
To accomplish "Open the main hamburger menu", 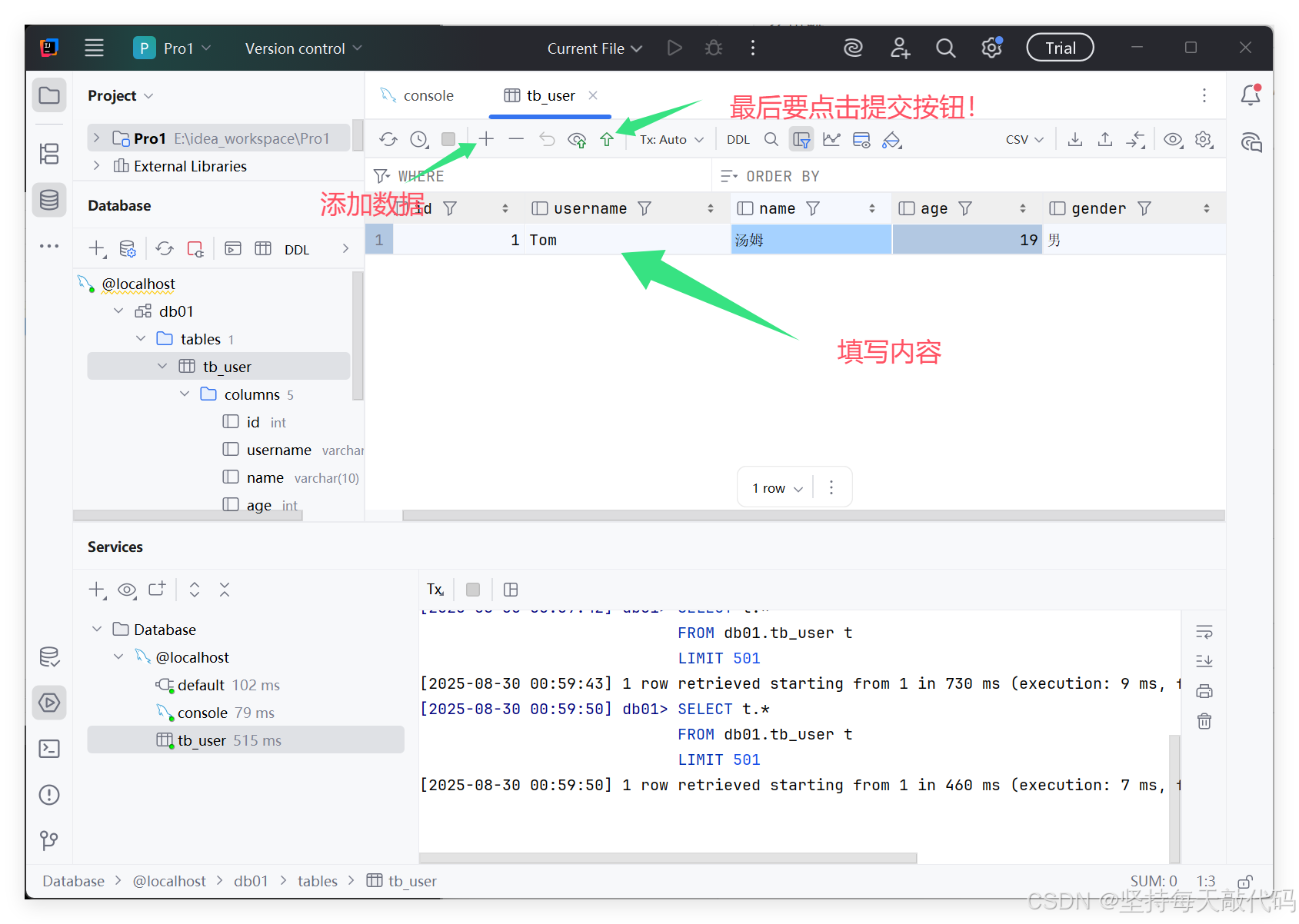I will 94,48.
